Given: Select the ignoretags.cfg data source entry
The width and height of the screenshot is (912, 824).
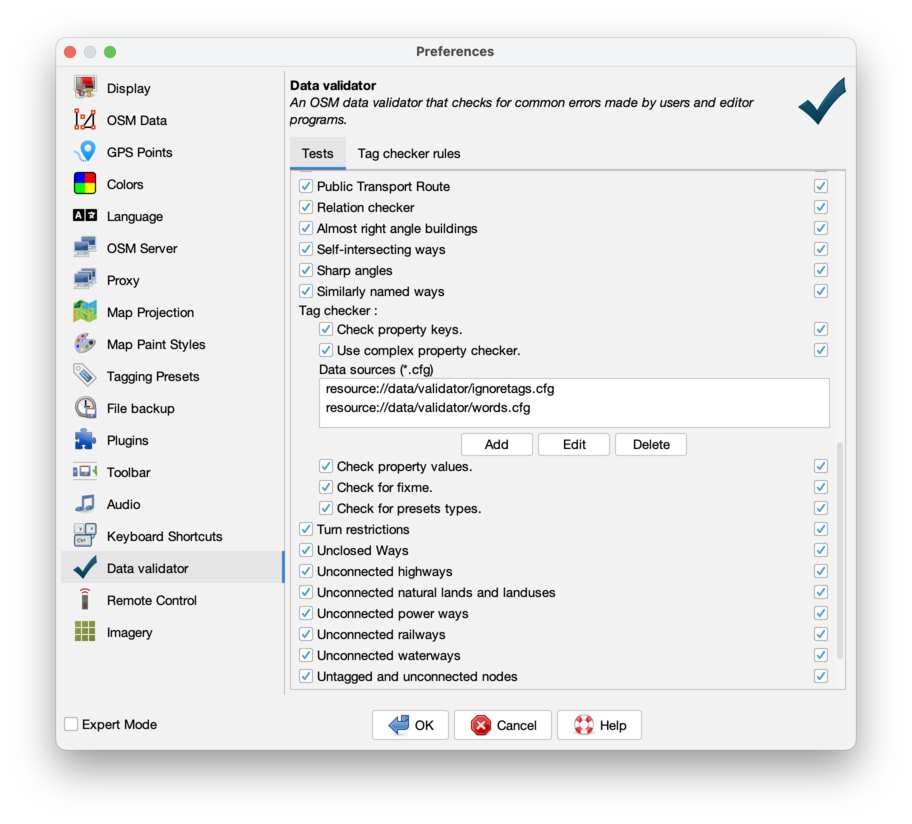Looking at the screenshot, I should click(x=440, y=388).
